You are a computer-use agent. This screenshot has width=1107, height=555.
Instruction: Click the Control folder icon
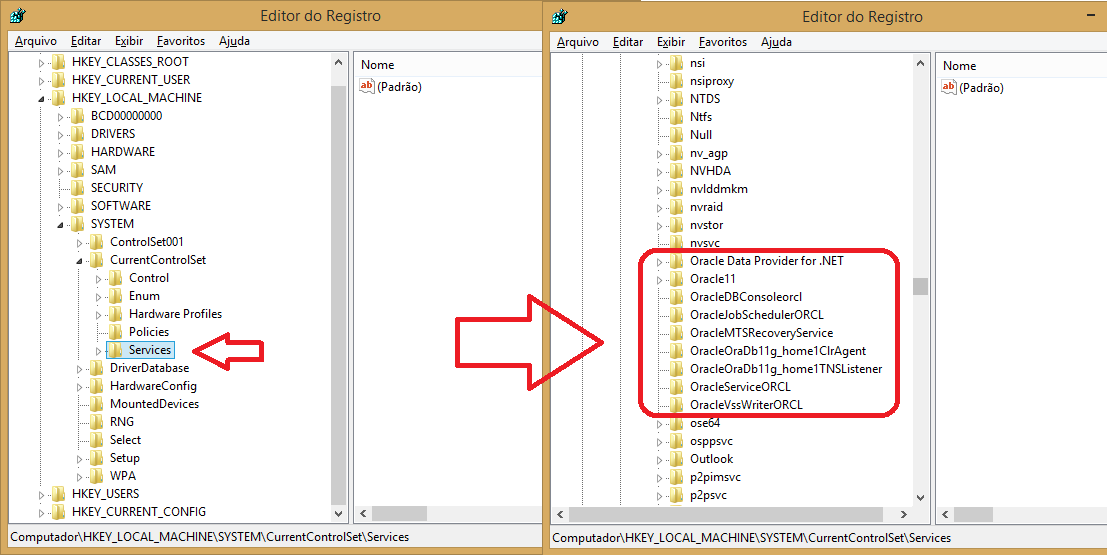pos(116,278)
